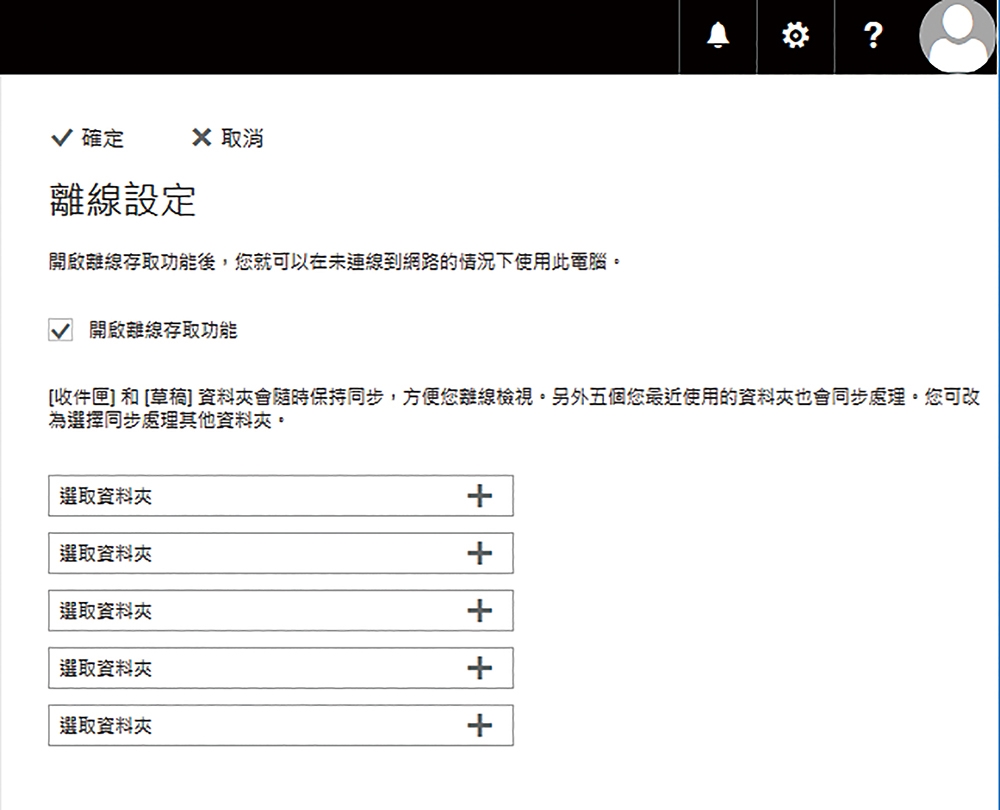Open the fifth 選取資料夾 field

coord(281,725)
